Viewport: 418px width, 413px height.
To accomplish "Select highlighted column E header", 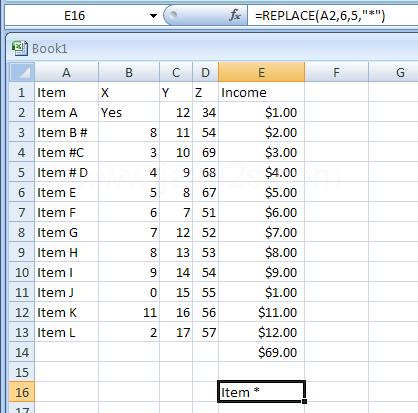I will [262, 72].
